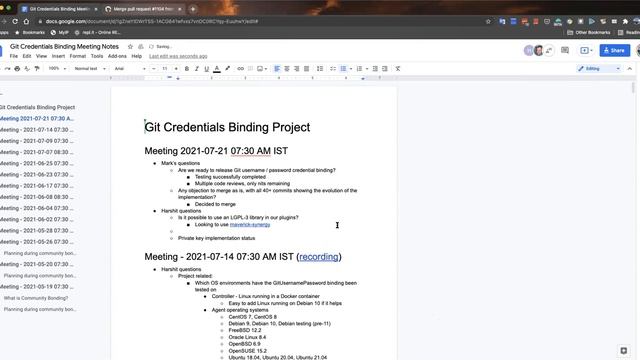Select outline item Meeting - 2021-06-25
Screen dimensions: 640x360
coord(37,163)
